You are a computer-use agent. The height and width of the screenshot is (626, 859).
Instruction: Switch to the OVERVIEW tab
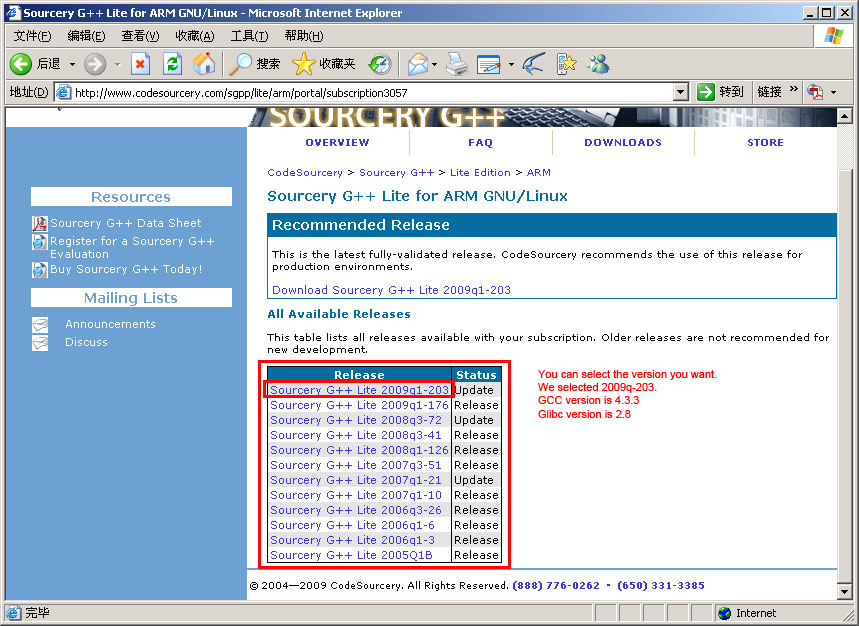pyautogui.click(x=337, y=143)
